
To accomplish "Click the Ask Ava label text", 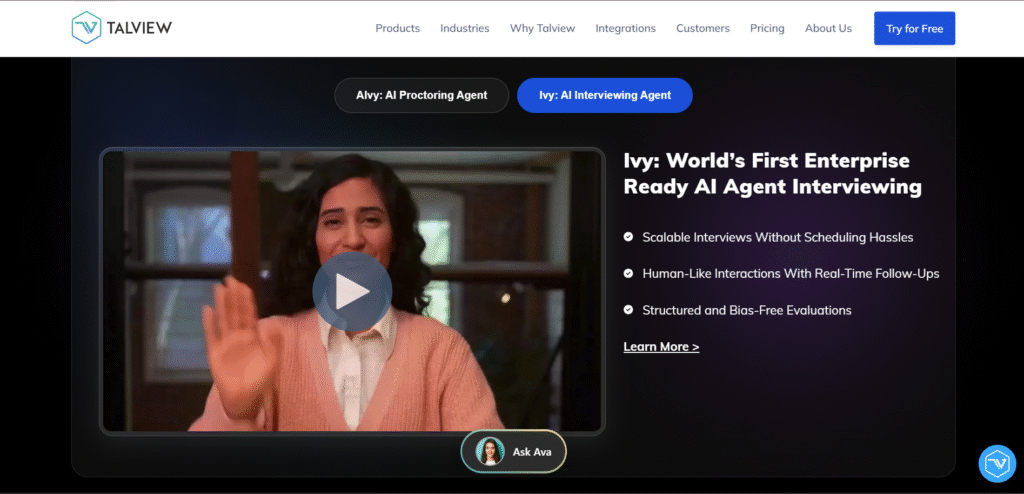I will [x=532, y=452].
